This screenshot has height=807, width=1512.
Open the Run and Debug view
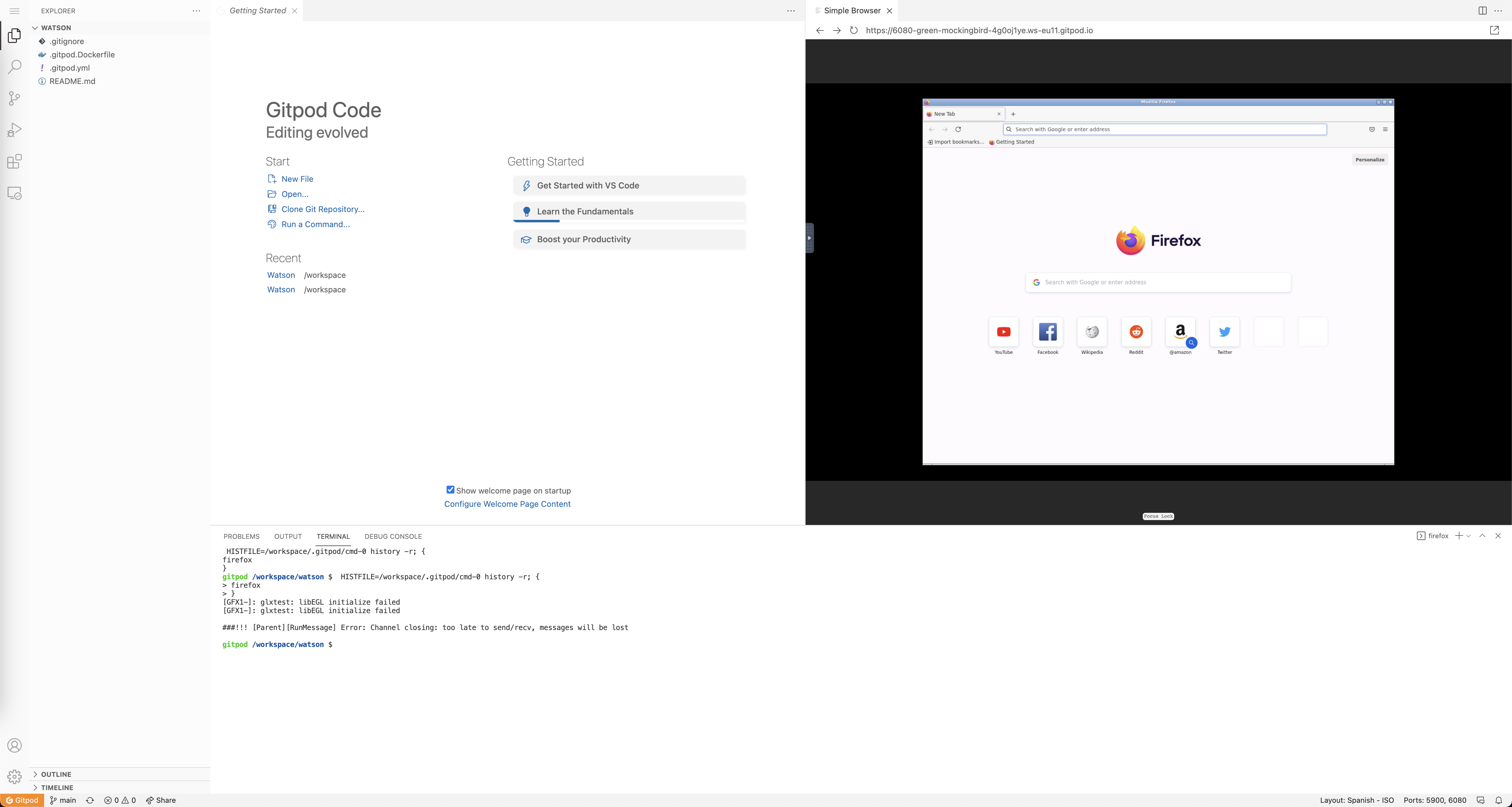(x=14, y=130)
